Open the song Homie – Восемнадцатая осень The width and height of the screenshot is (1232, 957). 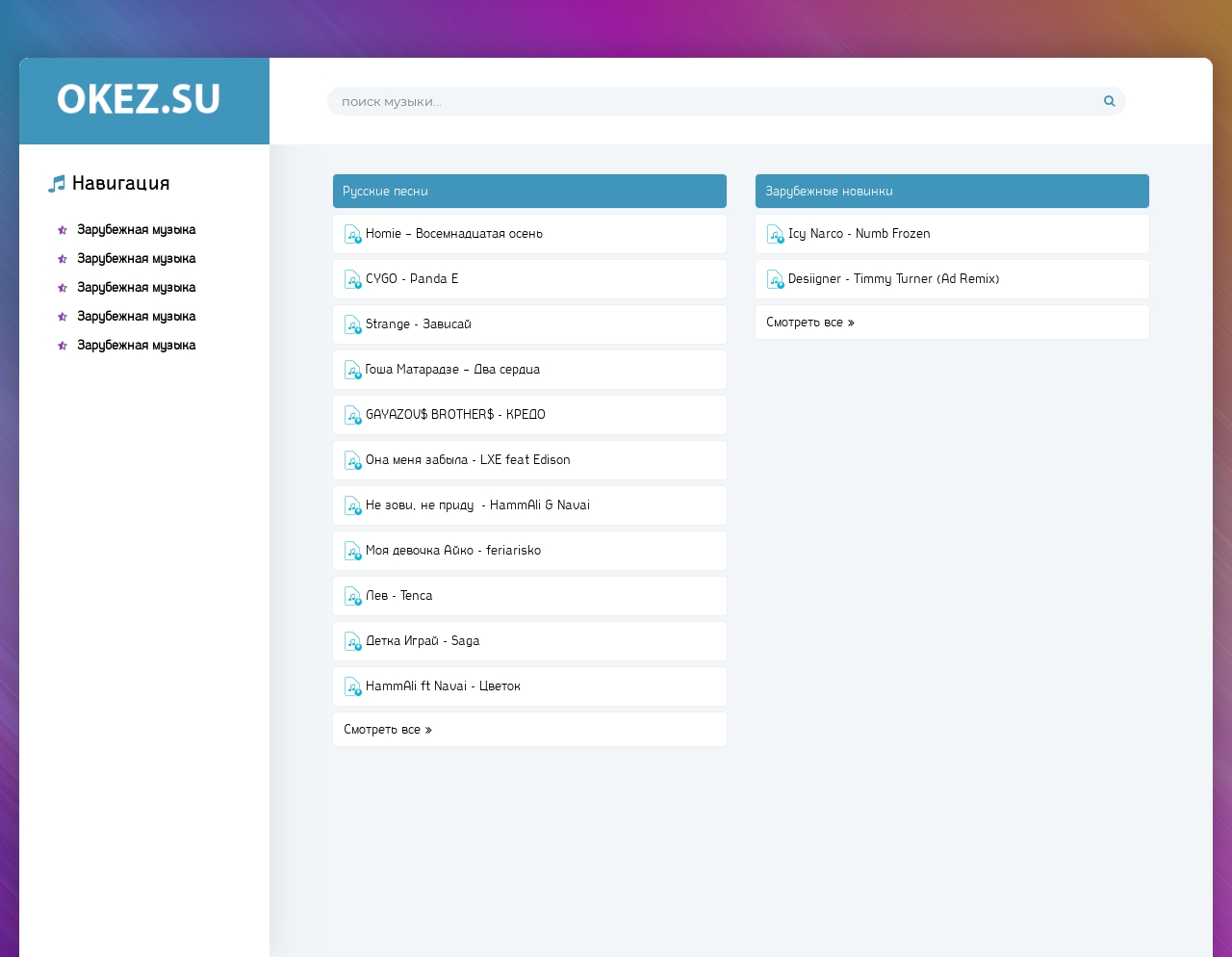pyautogui.click(x=453, y=234)
